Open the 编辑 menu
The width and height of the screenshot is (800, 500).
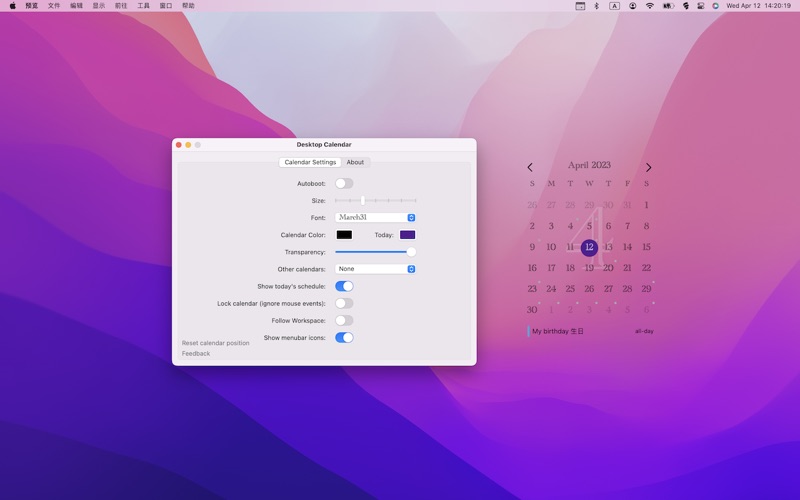pyautogui.click(x=76, y=6)
